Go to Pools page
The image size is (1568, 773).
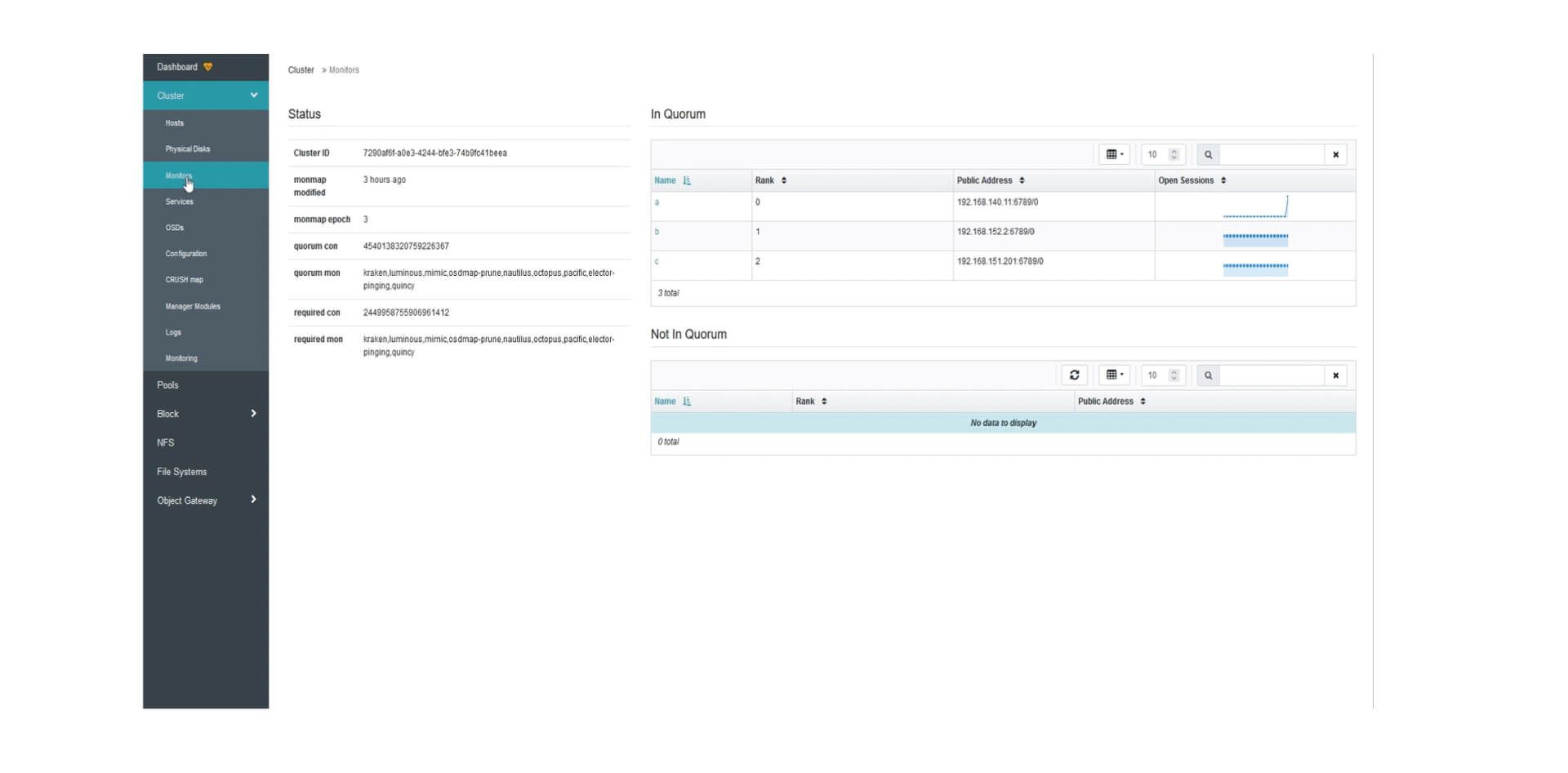point(167,385)
